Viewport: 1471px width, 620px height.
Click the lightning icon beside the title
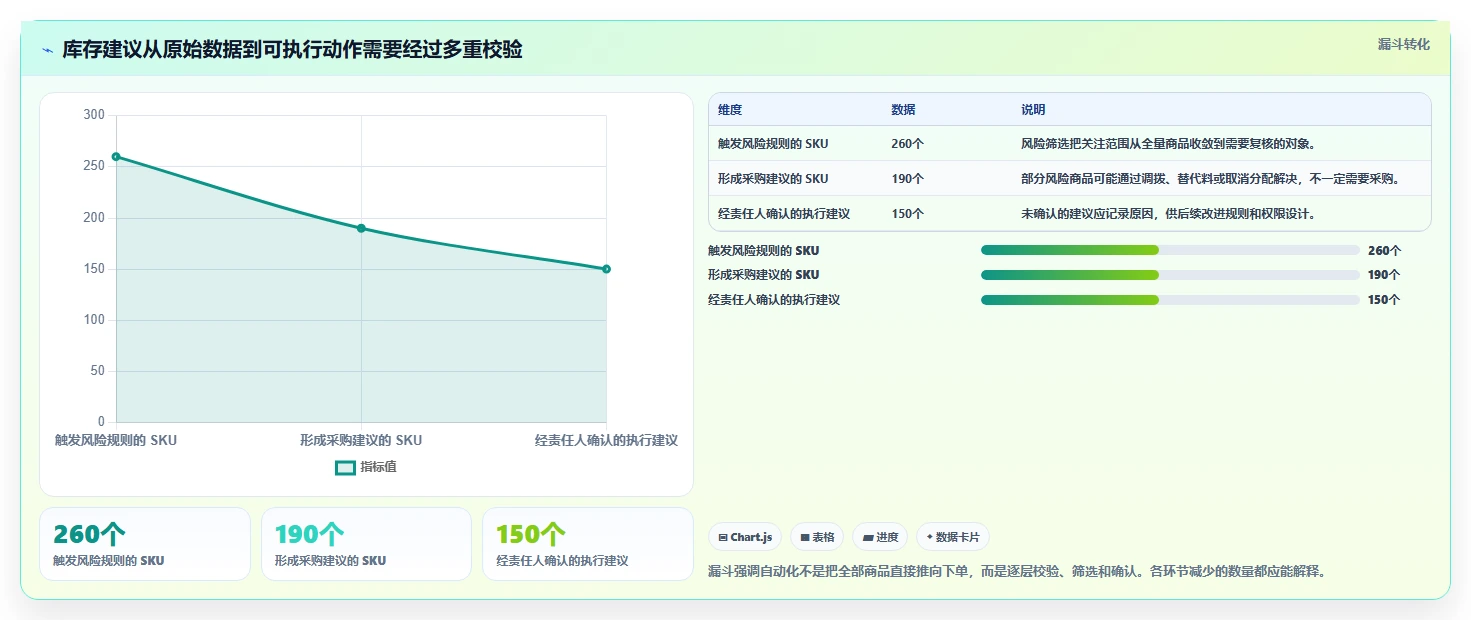48,50
